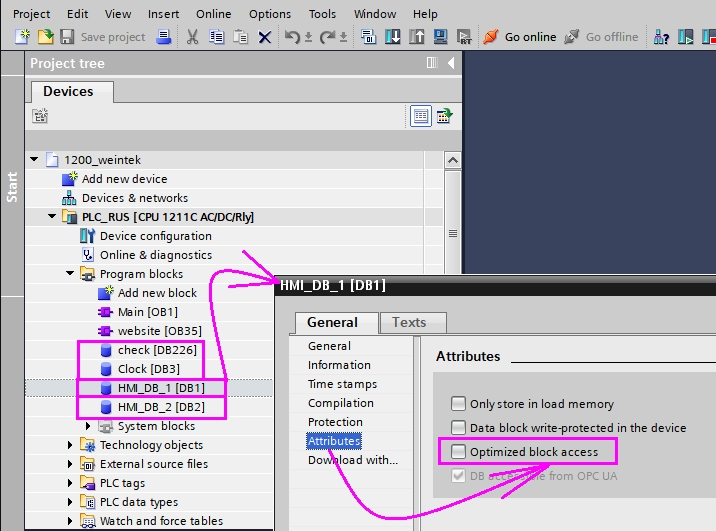Viewport: 716px width, 531px height.
Task: Click the Go online icon
Action: pyautogui.click(x=490, y=37)
